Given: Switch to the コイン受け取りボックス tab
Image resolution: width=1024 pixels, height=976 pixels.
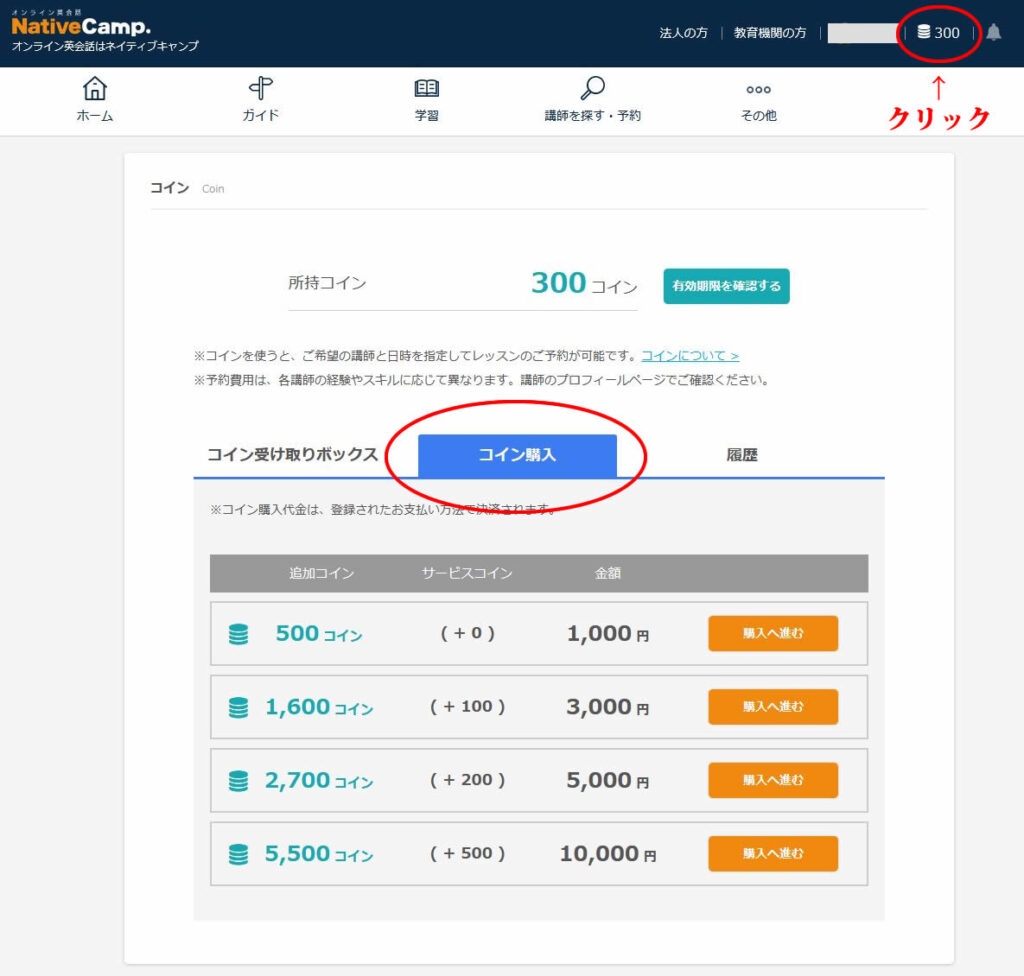Looking at the screenshot, I should 290,453.
